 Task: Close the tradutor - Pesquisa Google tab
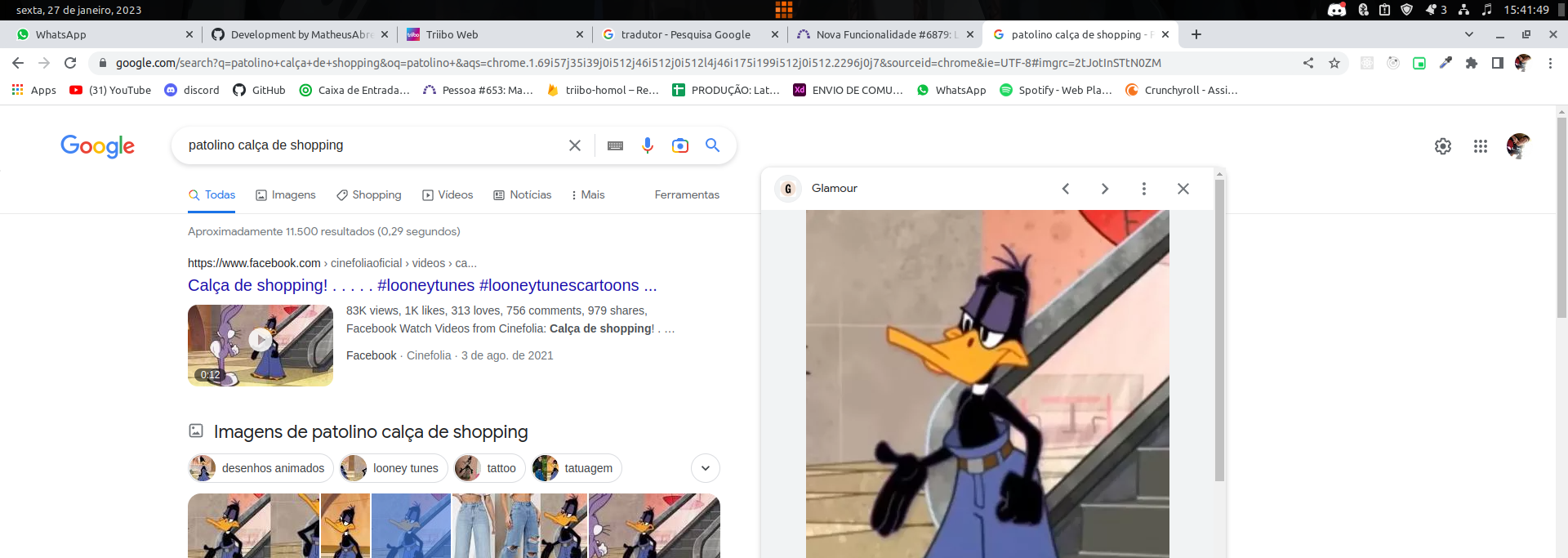[775, 34]
